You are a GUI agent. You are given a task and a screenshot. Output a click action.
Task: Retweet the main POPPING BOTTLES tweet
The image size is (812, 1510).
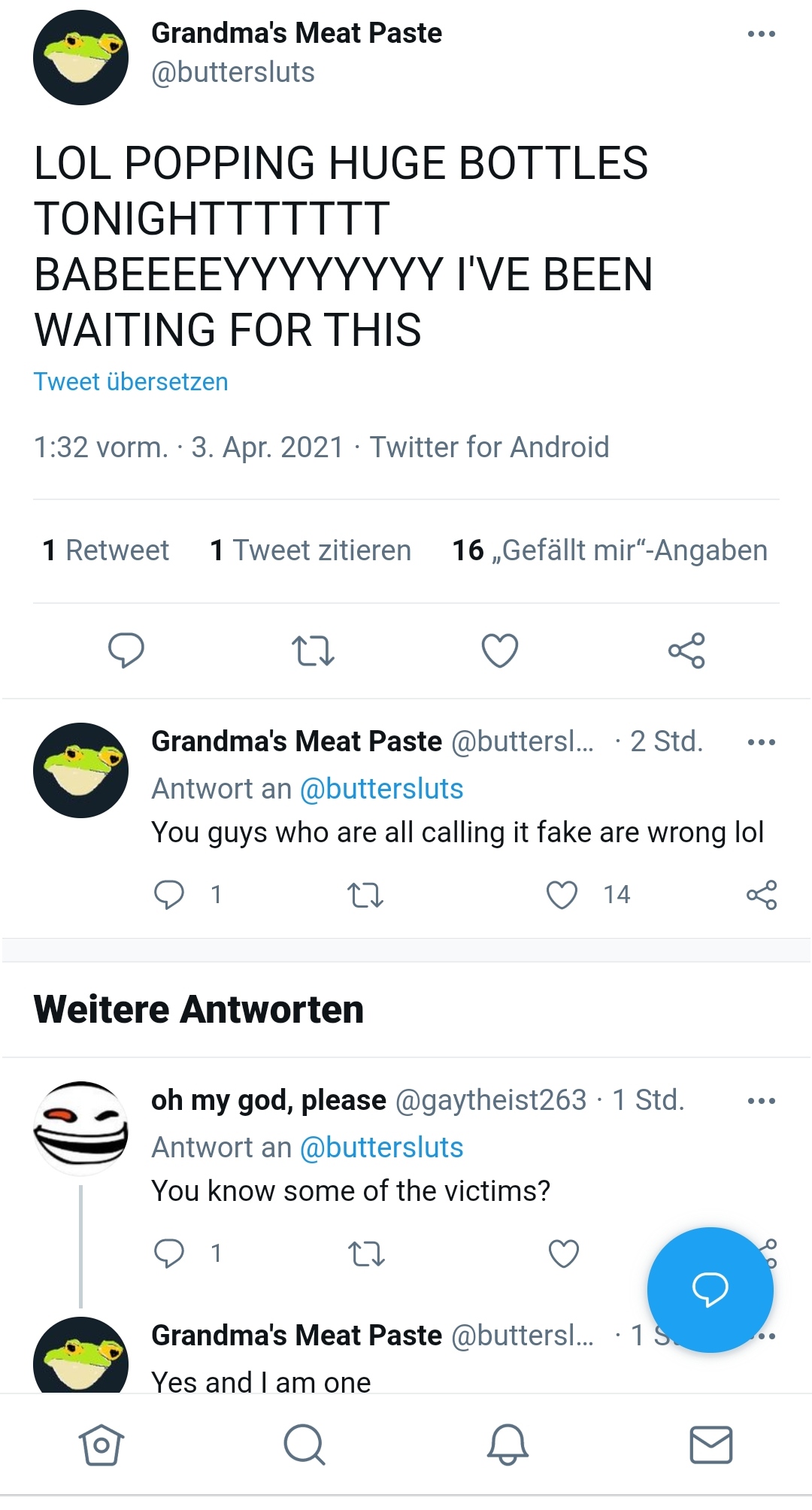pyautogui.click(x=312, y=651)
